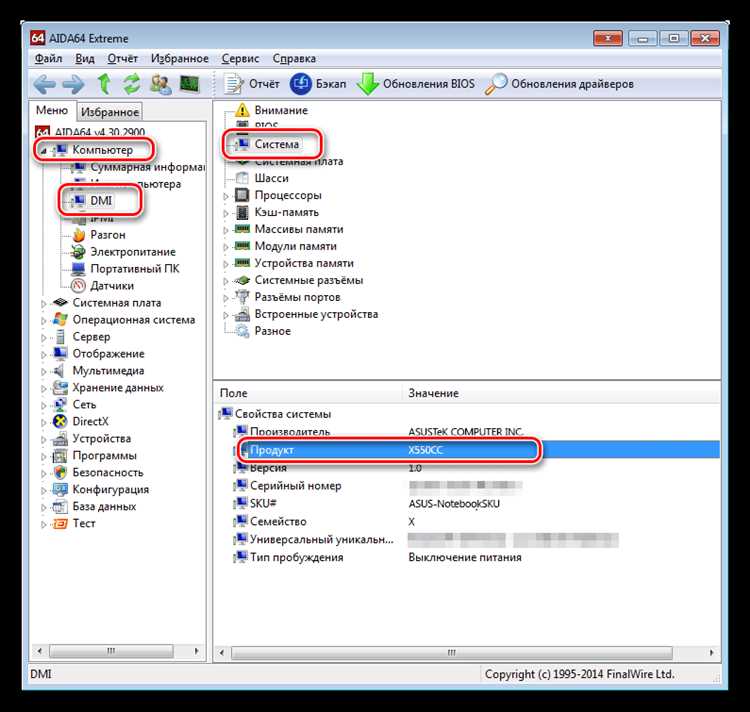
Task: Select Датчики sensor icon in tree
Action: [79, 286]
